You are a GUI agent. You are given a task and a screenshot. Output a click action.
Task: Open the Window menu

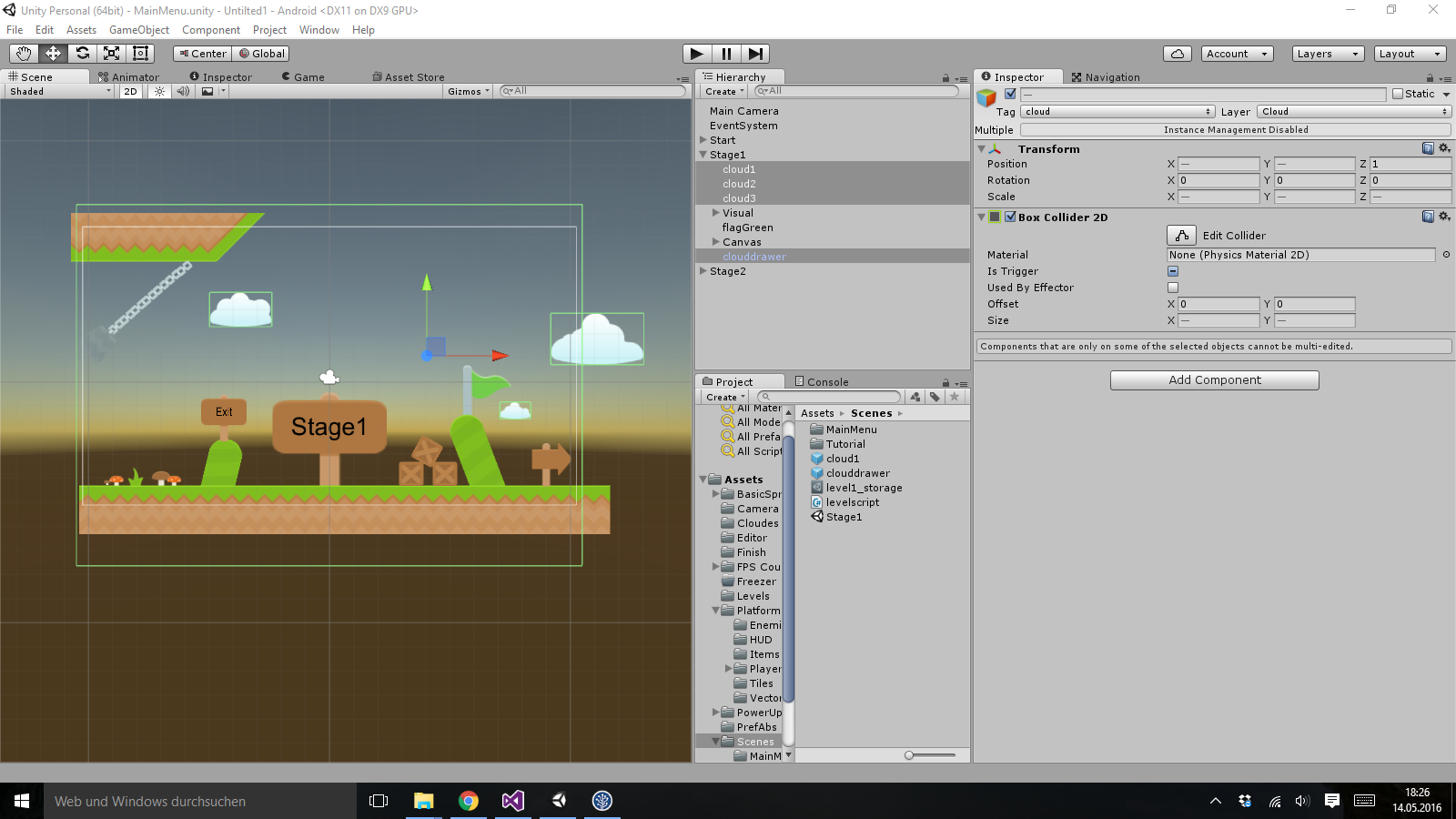[319, 30]
